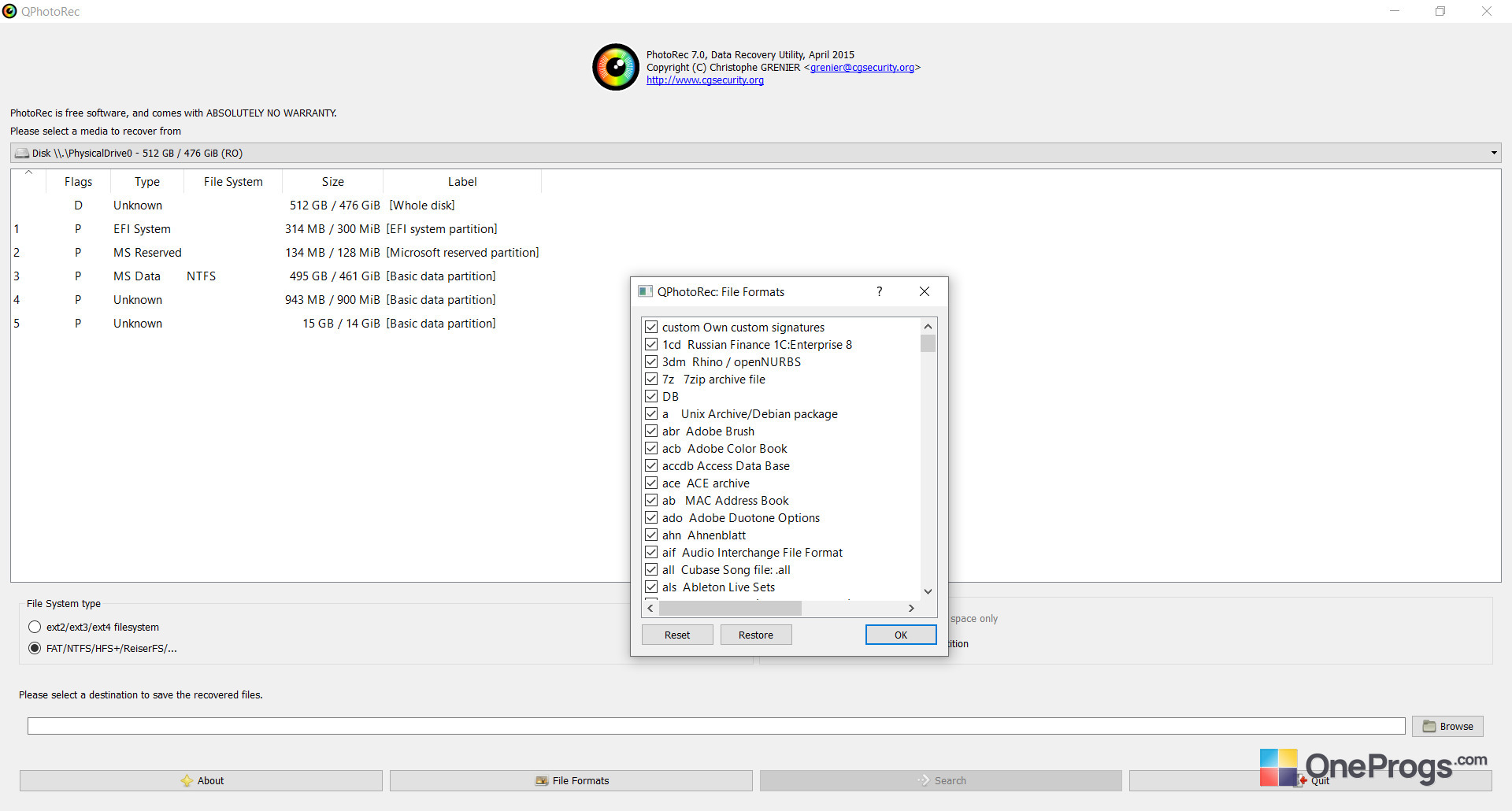Sort partitions by Type column header
1512x811 pixels.
147,182
